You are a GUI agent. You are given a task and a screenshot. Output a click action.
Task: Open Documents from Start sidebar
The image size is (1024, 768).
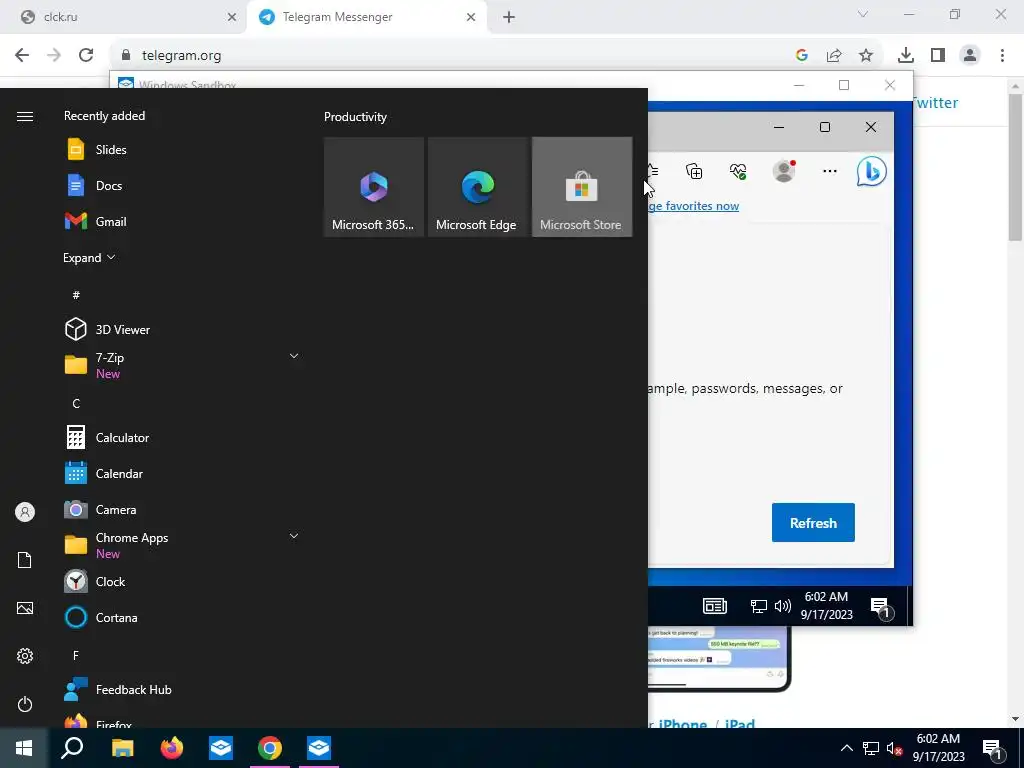tap(25, 560)
